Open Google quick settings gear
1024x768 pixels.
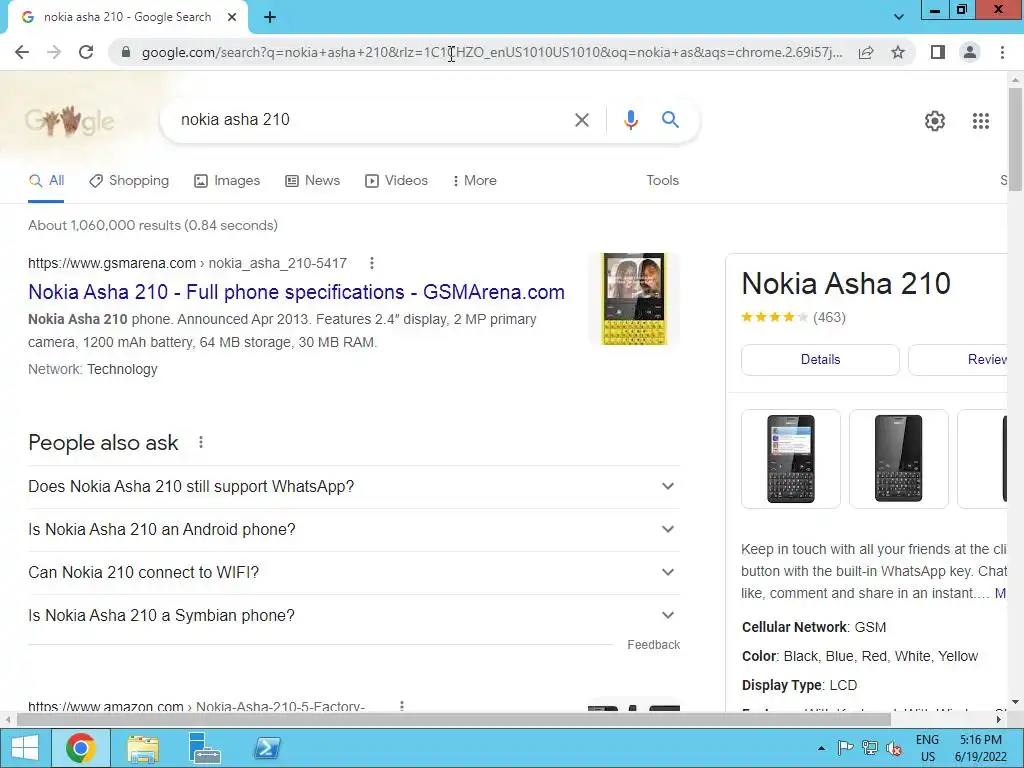[935, 121]
